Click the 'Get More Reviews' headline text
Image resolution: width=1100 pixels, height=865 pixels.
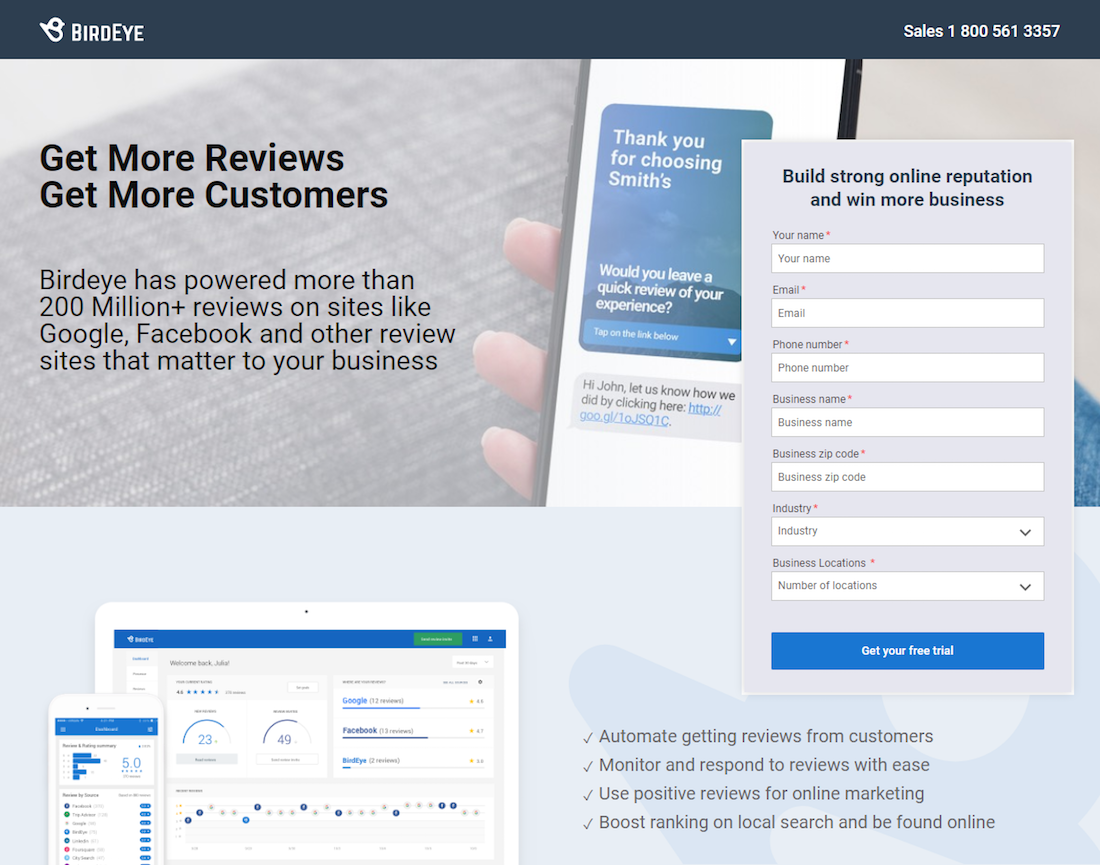pos(192,158)
